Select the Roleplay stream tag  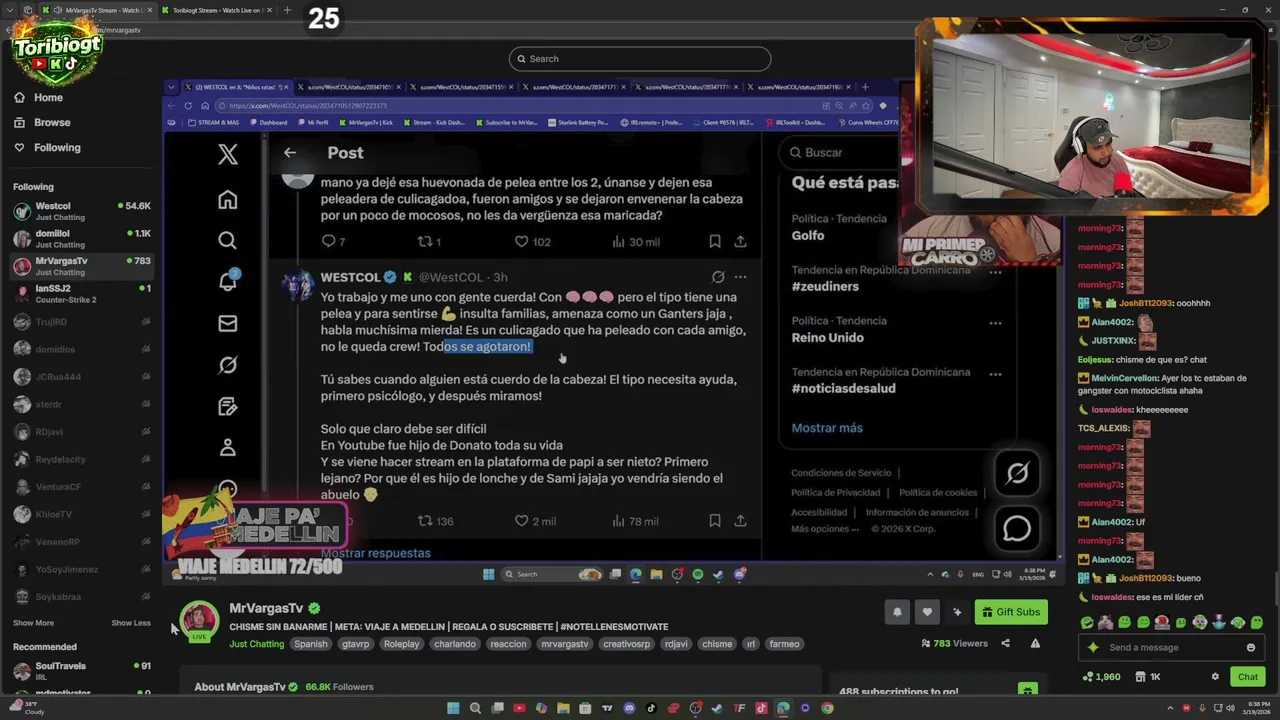[x=402, y=644]
